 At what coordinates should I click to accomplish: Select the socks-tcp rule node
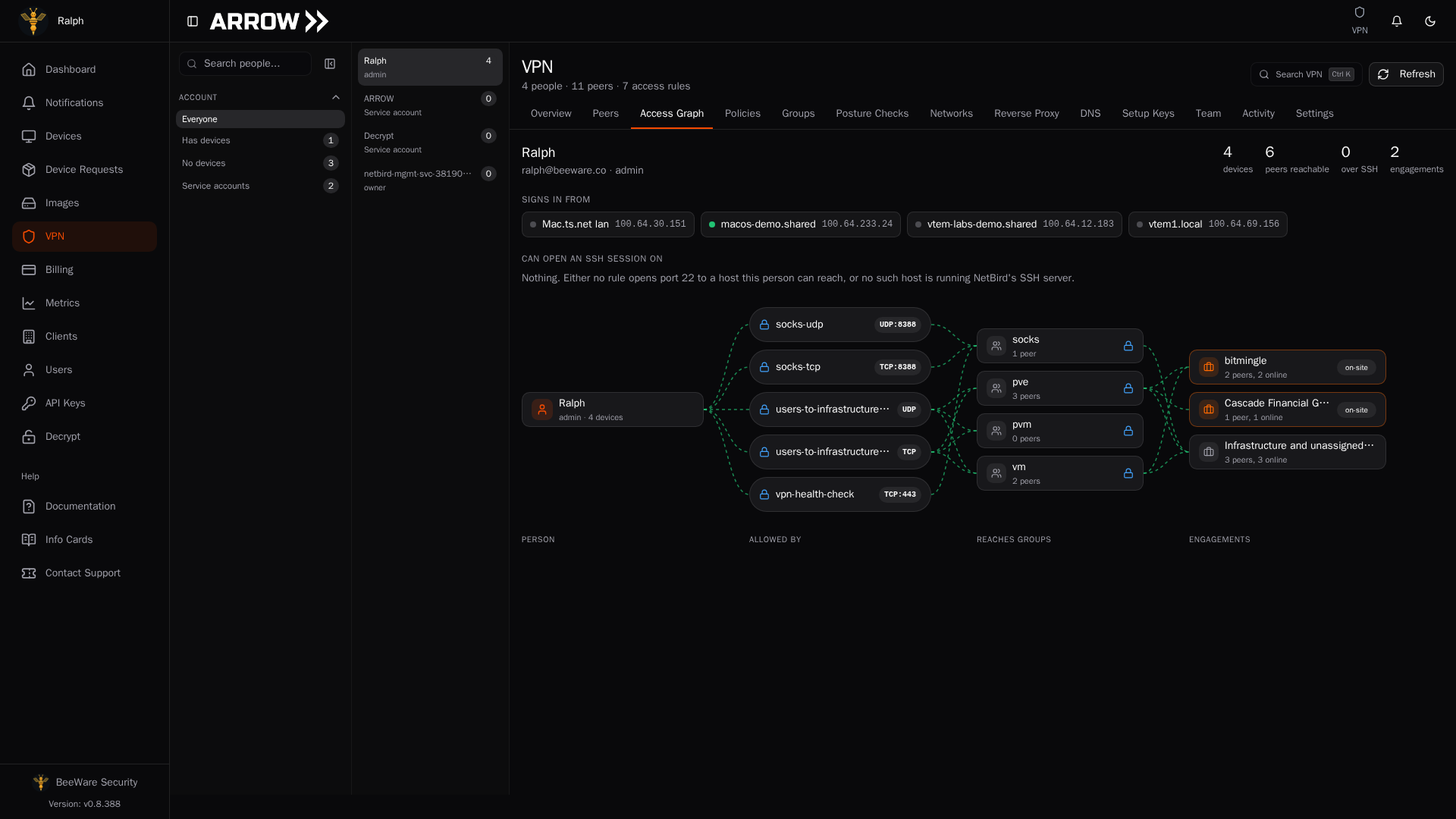point(839,367)
